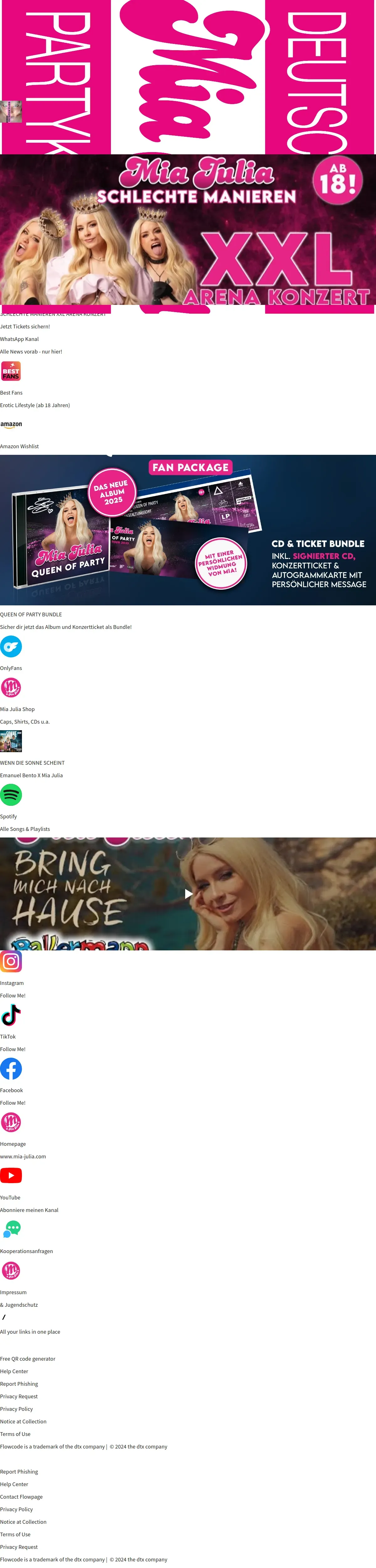Open the Spotify text label

(x=8, y=816)
